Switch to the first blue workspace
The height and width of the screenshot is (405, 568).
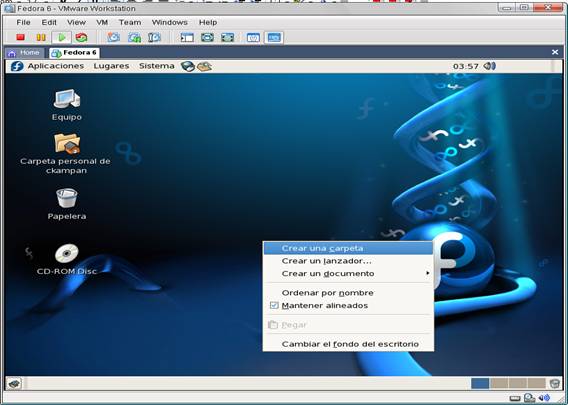(480, 383)
